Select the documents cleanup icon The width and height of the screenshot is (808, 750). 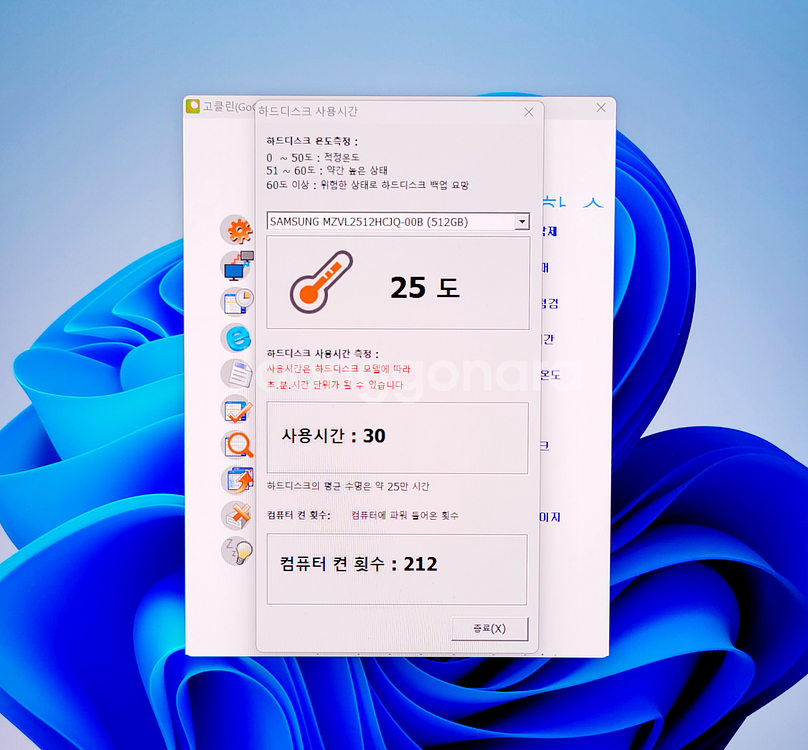(x=238, y=373)
